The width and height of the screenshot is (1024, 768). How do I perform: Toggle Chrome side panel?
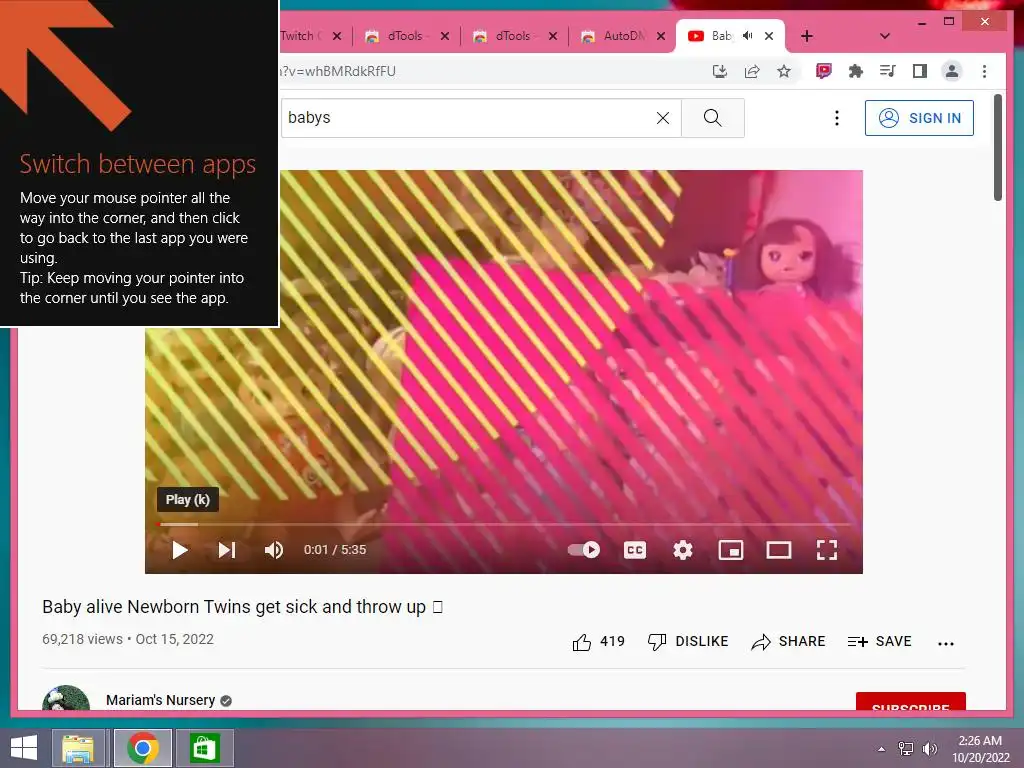(x=920, y=71)
